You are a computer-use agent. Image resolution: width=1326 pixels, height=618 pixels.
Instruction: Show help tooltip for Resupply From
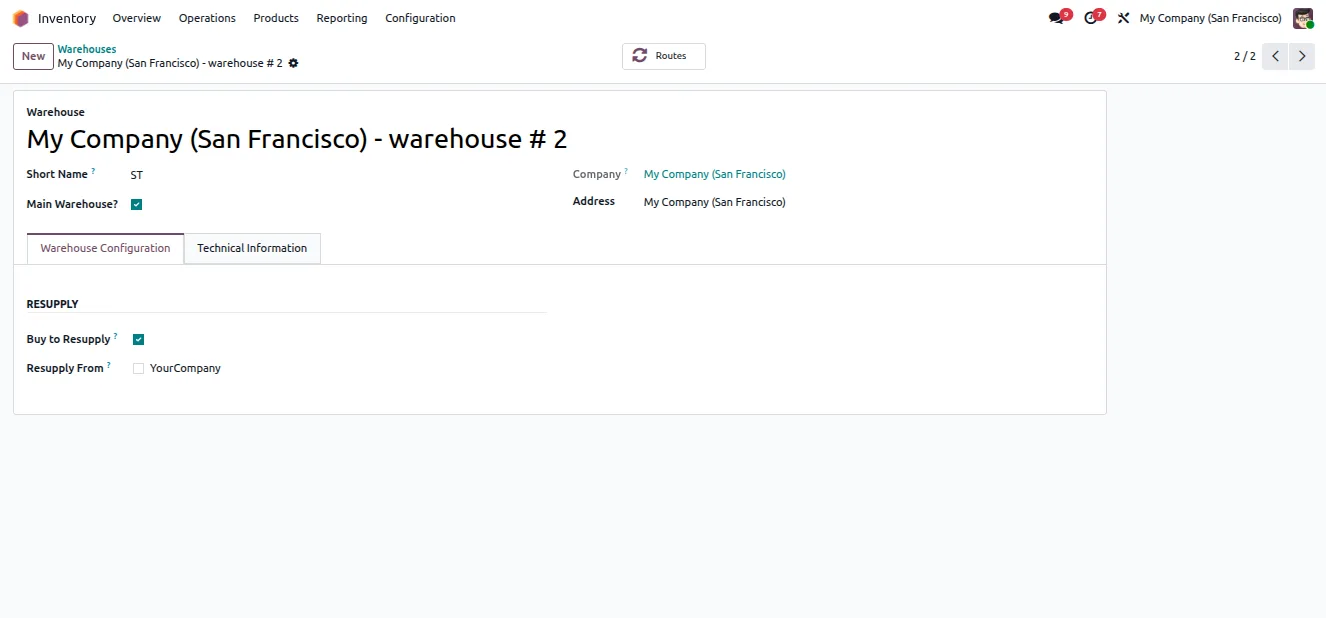[x=109, y=365]
